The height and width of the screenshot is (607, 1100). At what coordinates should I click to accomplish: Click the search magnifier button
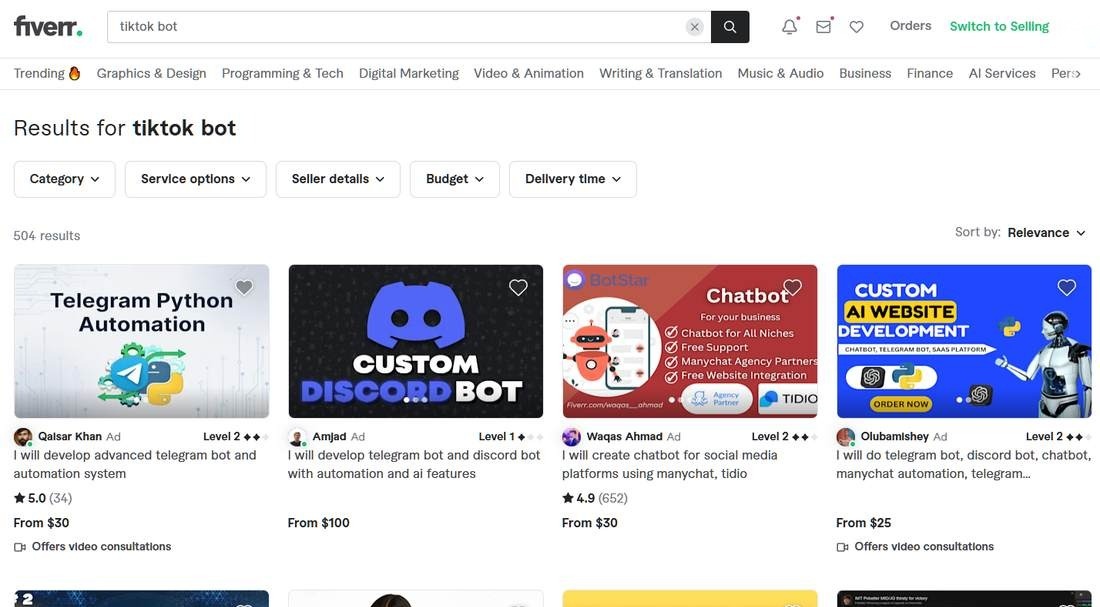730,27
